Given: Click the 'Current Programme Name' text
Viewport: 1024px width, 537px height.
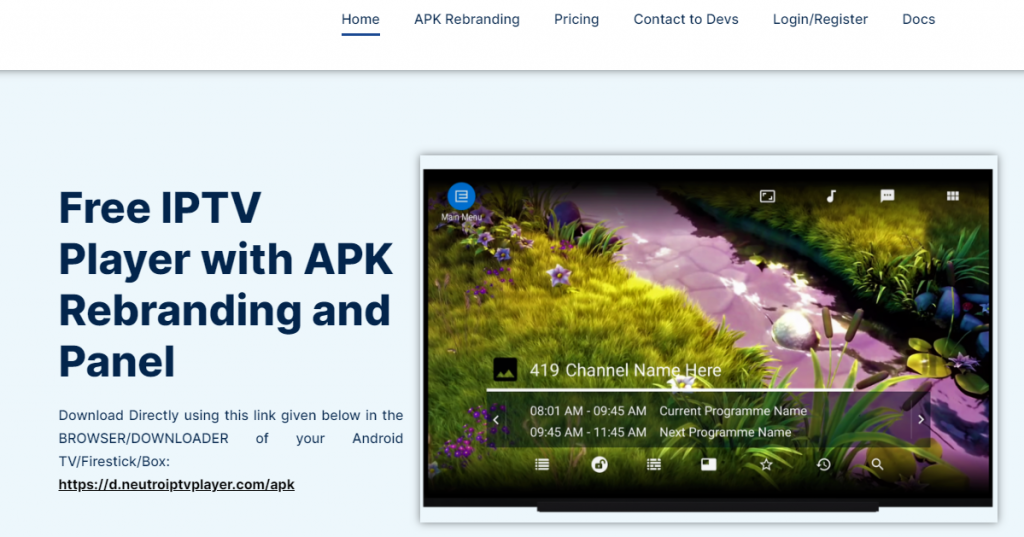Looking at the screenshot, I should click(x=733, y=411).
